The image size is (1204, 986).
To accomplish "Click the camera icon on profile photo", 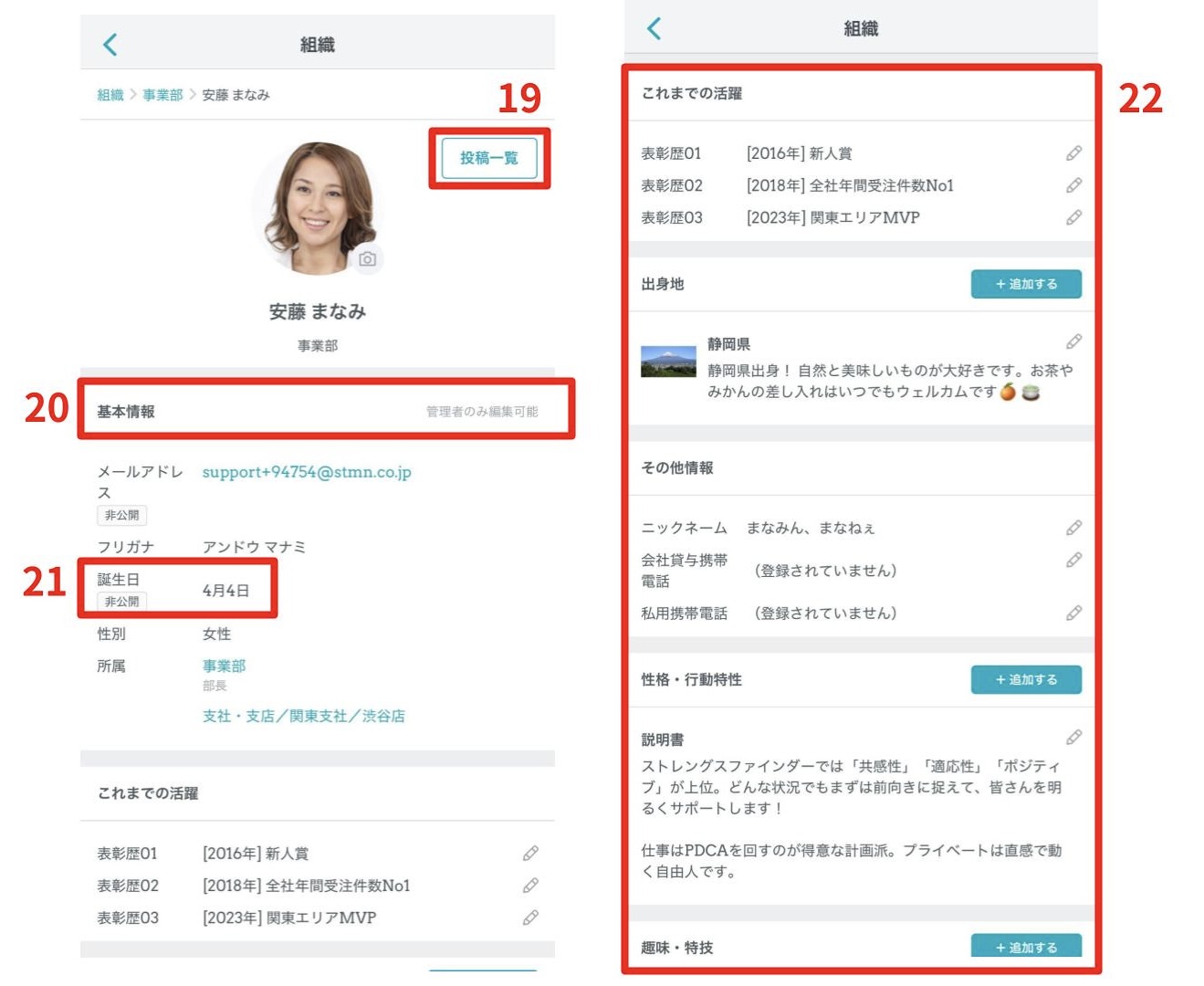I will point(367,259).
